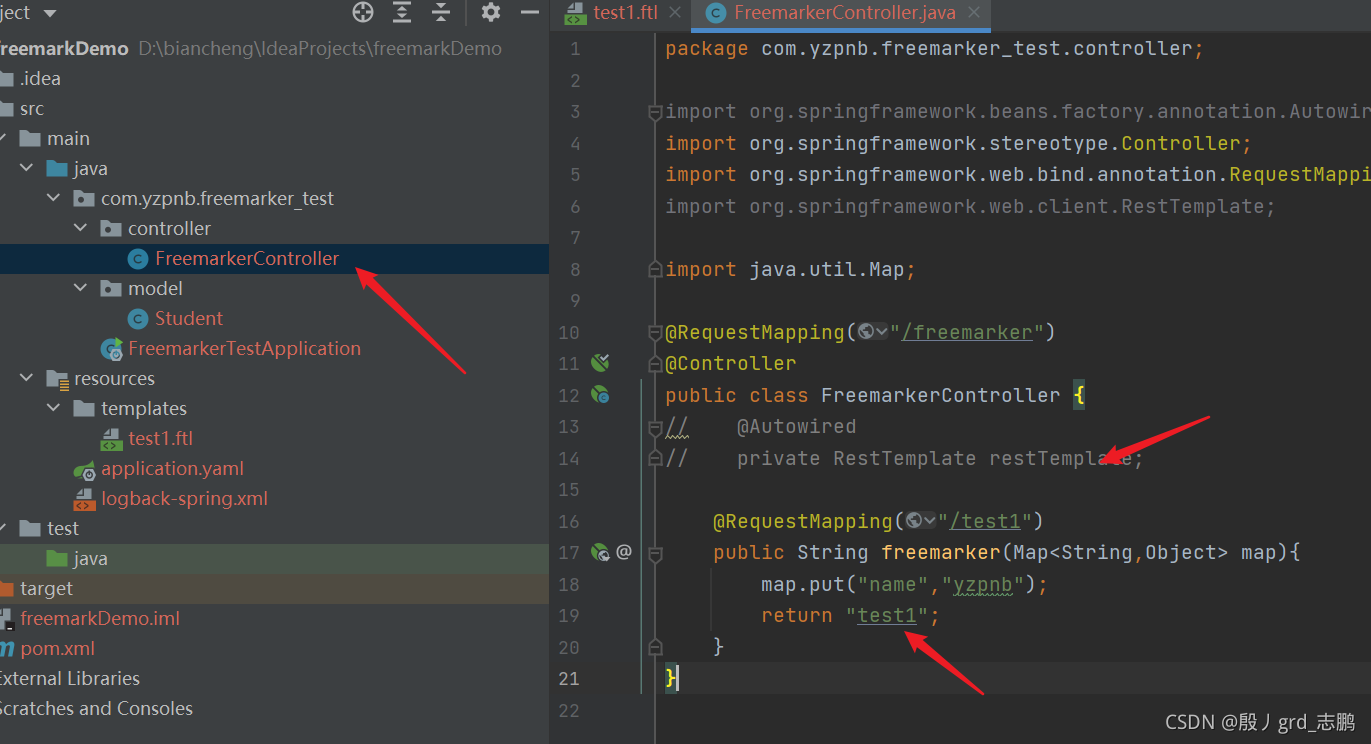Click the test1.ftl template file icon in tree
The image size is (1371, 744).
click(x=111, y=439)
